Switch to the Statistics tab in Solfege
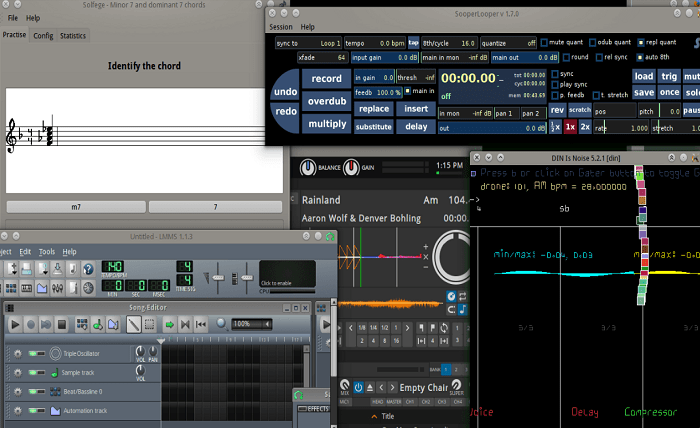Screen dimensions: 700x428 tap(73, 36)
